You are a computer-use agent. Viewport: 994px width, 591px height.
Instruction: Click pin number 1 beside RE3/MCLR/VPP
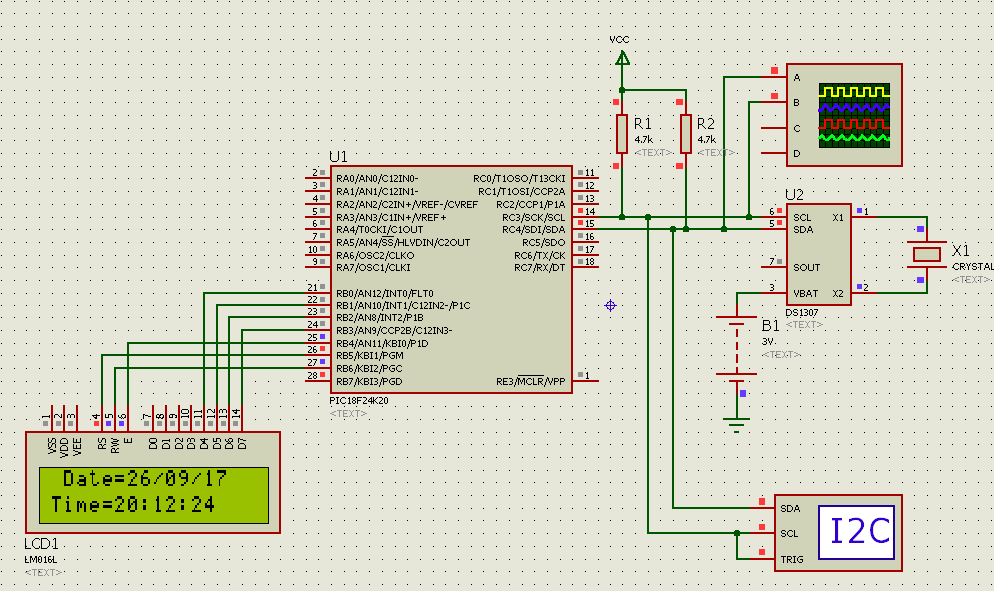click(x=588, y=375)
